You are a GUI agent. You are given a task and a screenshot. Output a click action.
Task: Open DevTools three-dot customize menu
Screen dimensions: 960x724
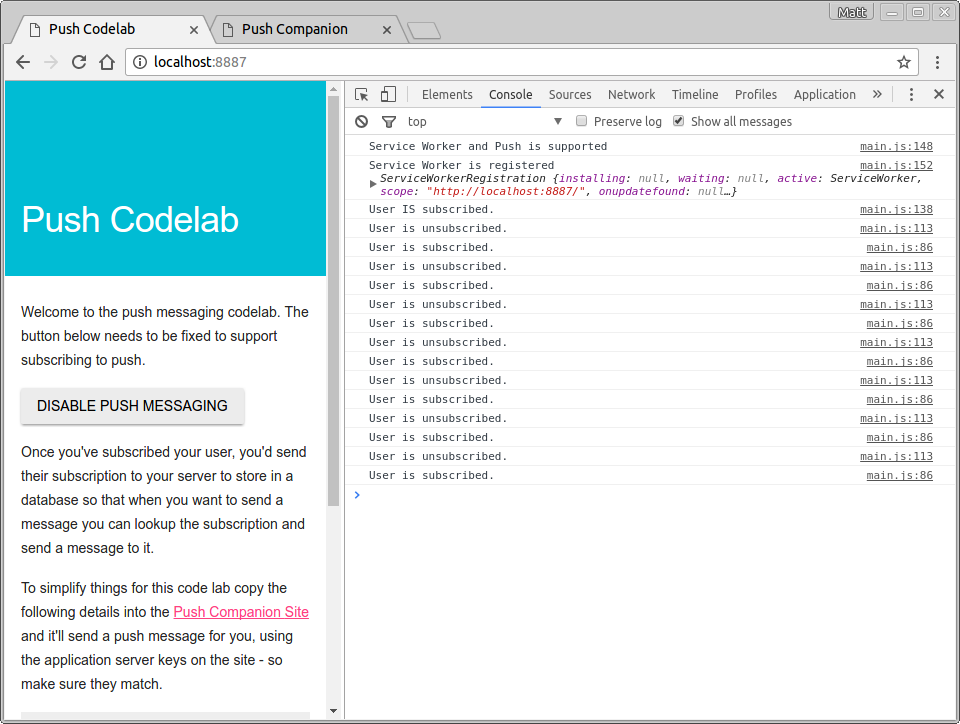tap(911, 94)
